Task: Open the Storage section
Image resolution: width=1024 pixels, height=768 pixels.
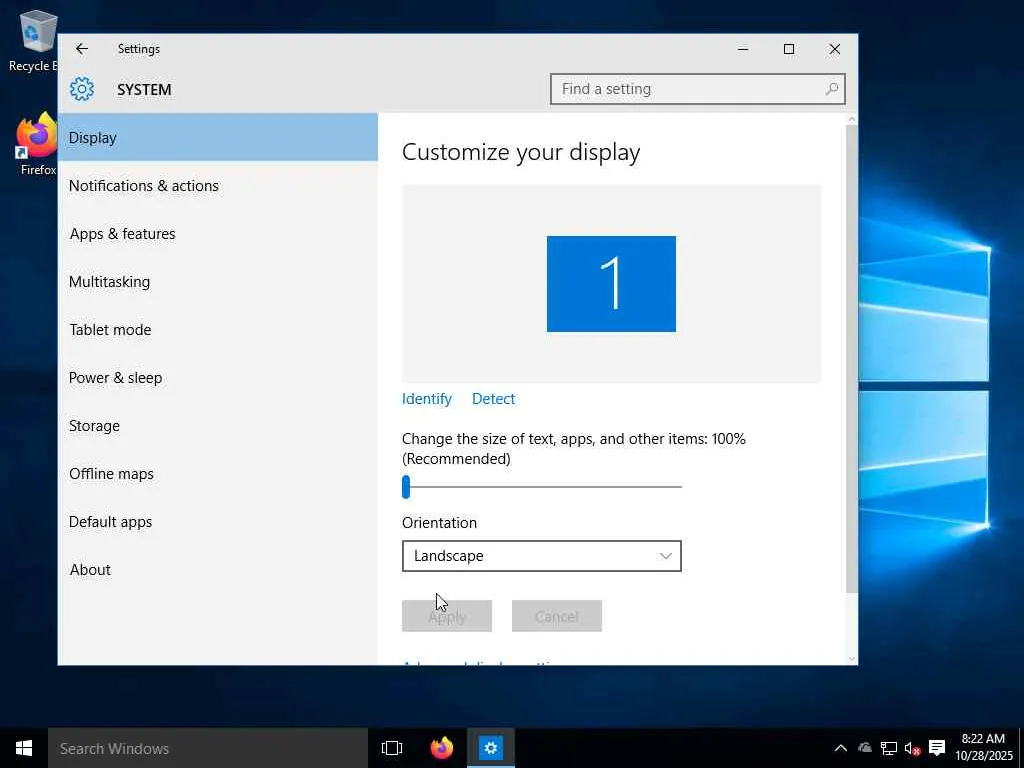Action: point(217,425)
